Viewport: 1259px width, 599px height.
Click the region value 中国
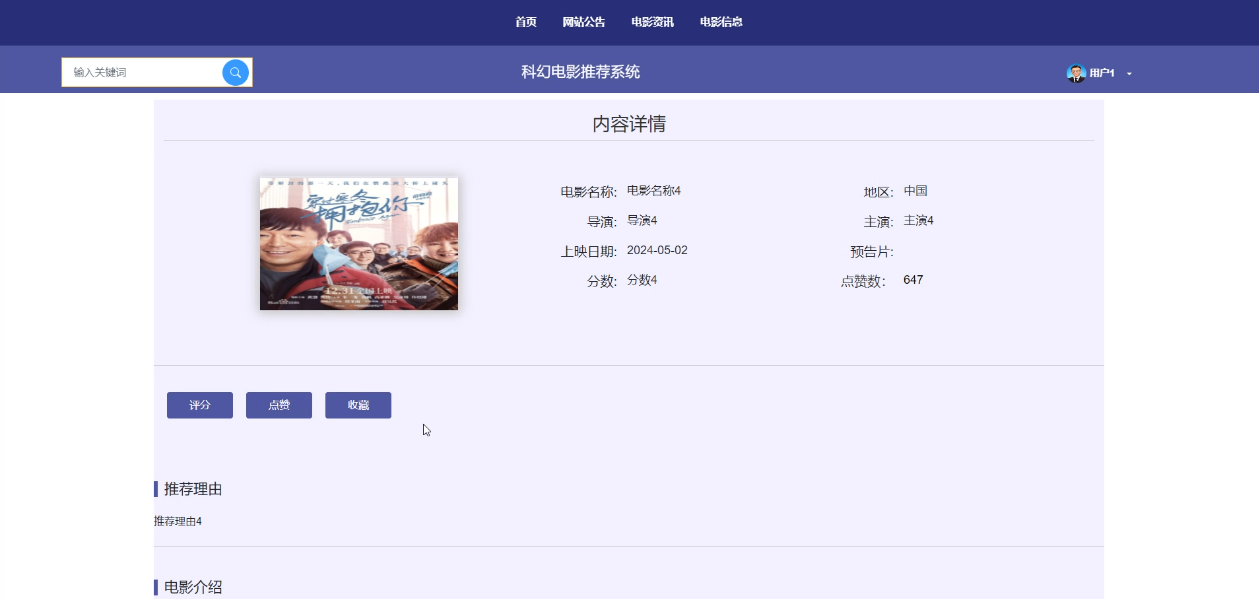916,190
